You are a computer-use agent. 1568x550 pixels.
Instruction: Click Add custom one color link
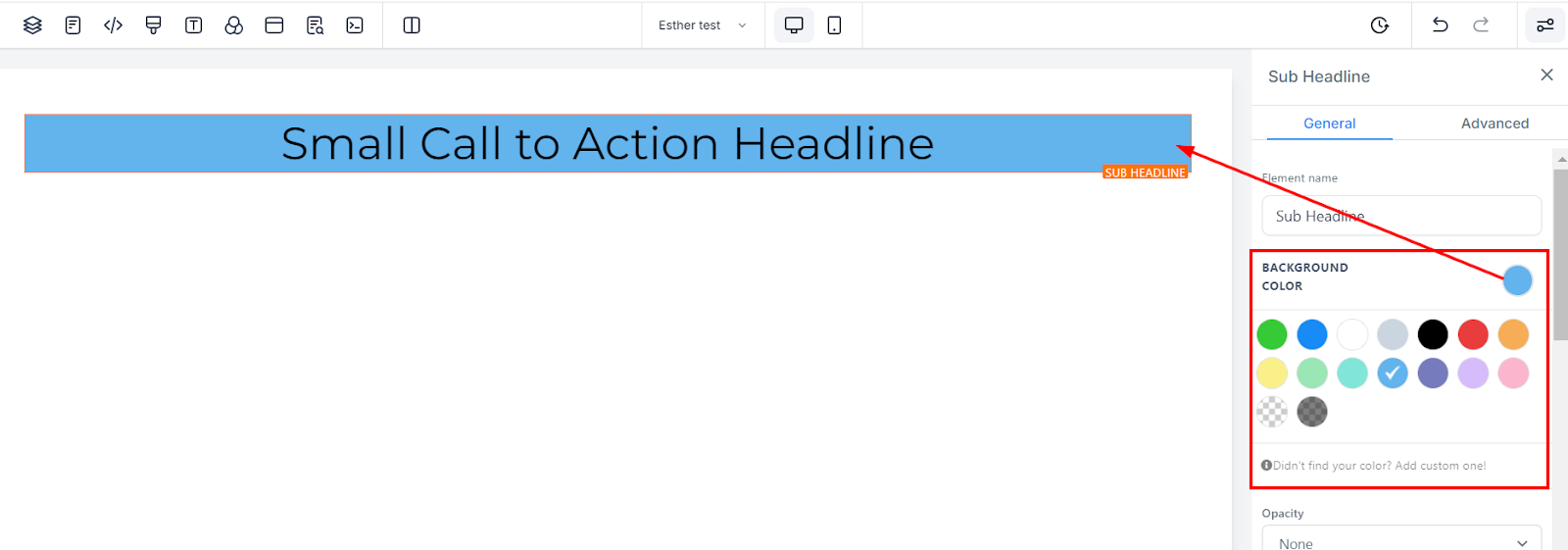1441,466
